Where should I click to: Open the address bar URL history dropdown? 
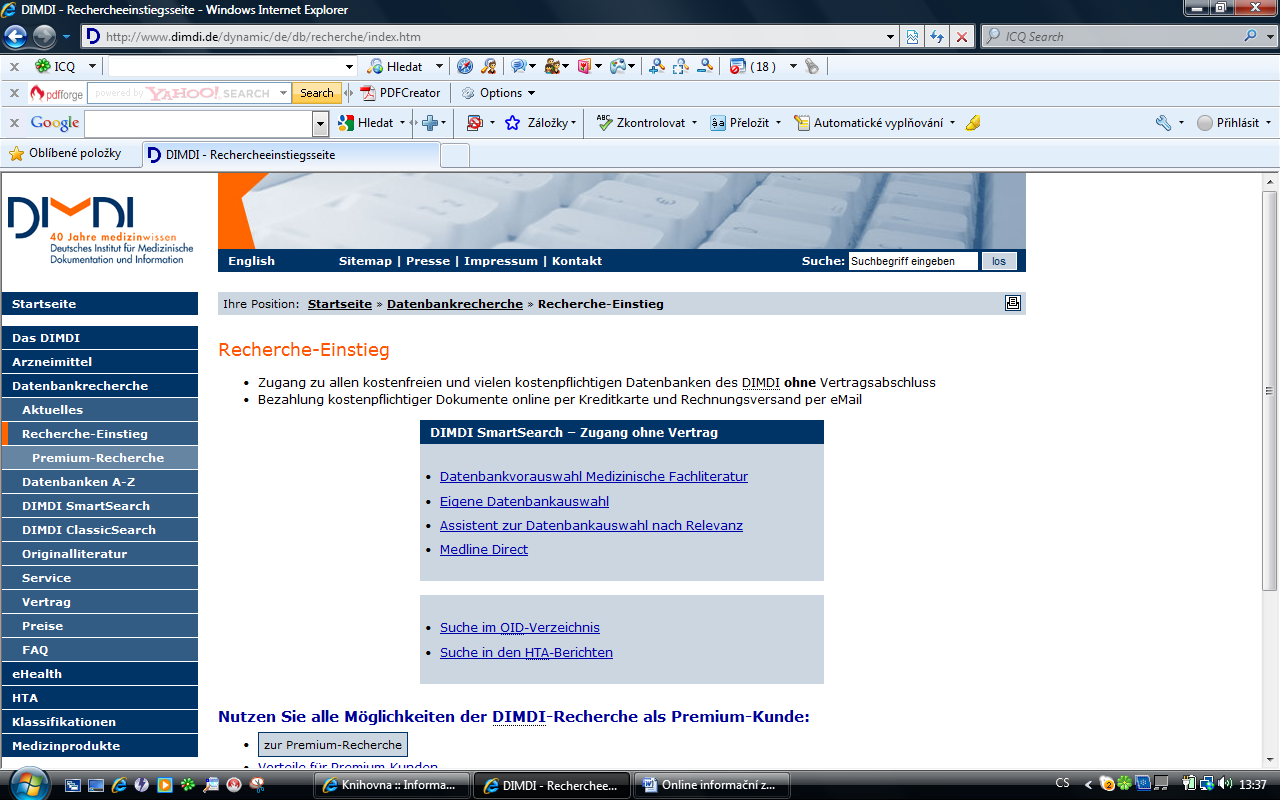tap(891, 37)
